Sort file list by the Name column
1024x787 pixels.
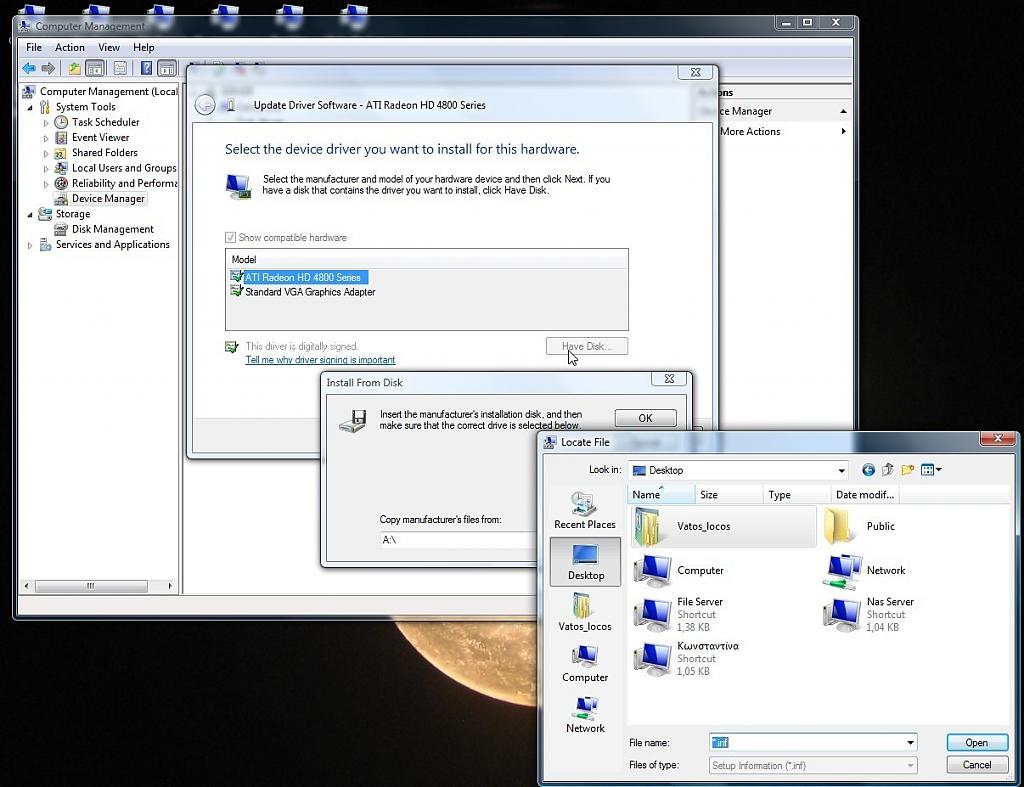click(661, 494)
